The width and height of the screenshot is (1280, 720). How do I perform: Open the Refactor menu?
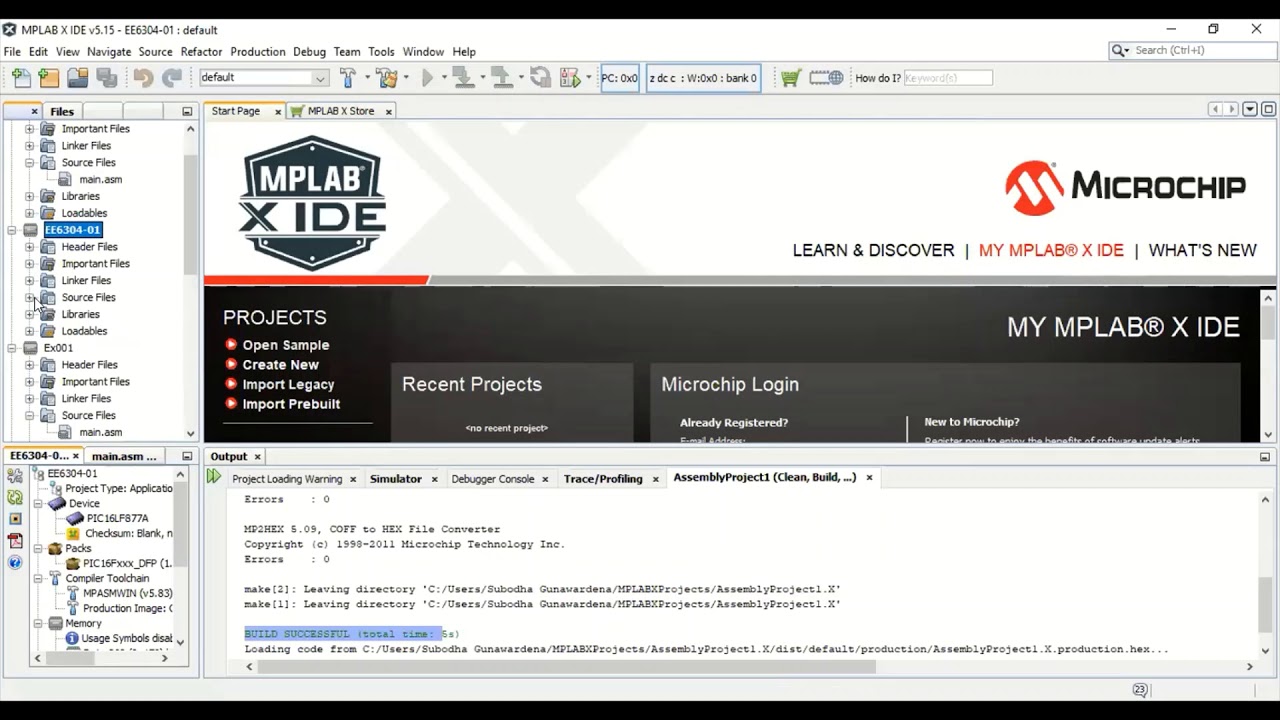(x=201, y=52)
